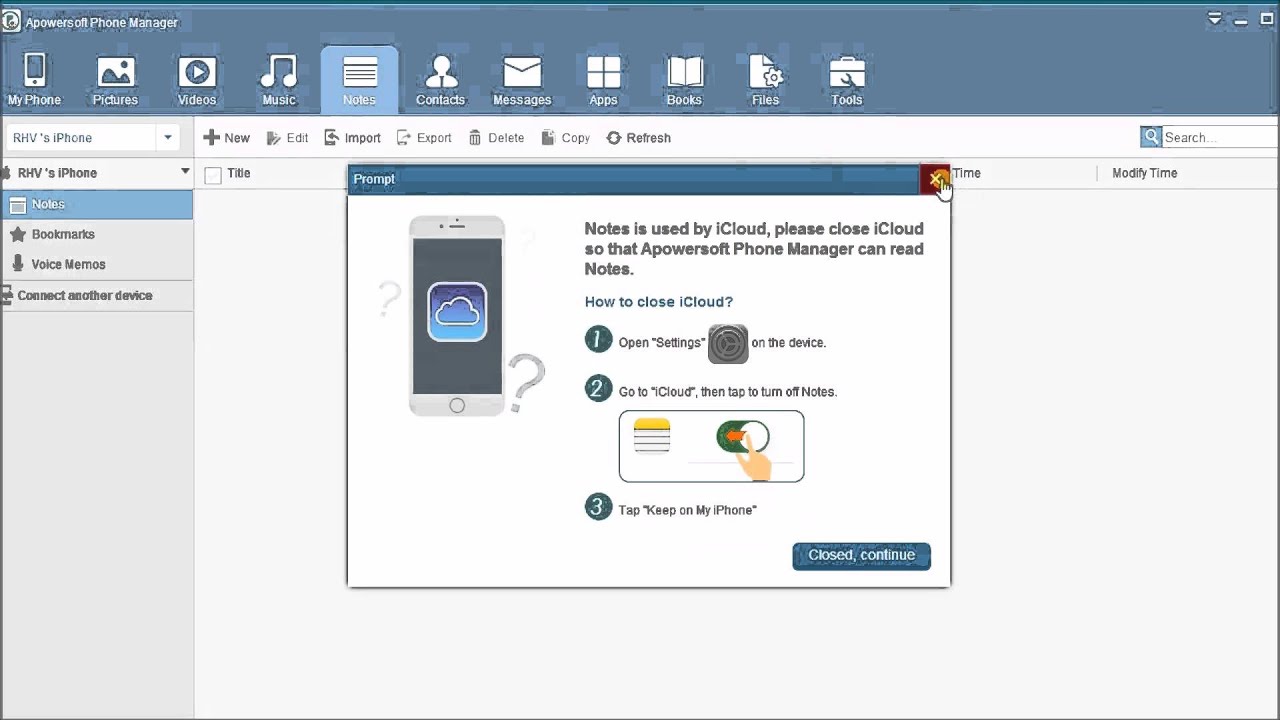Click the Closed, continue button

[x=861, y=556]
